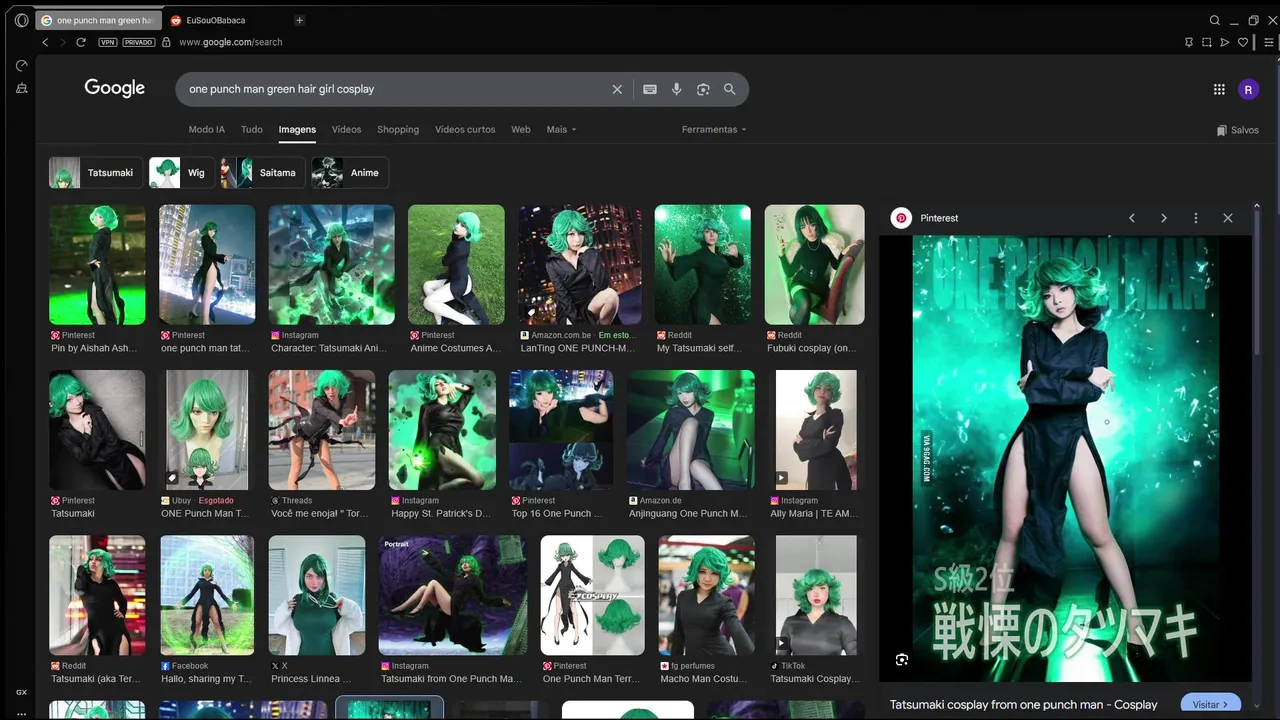
Task: Open the preview panel three-dot menu
Action: point(1196,218)
